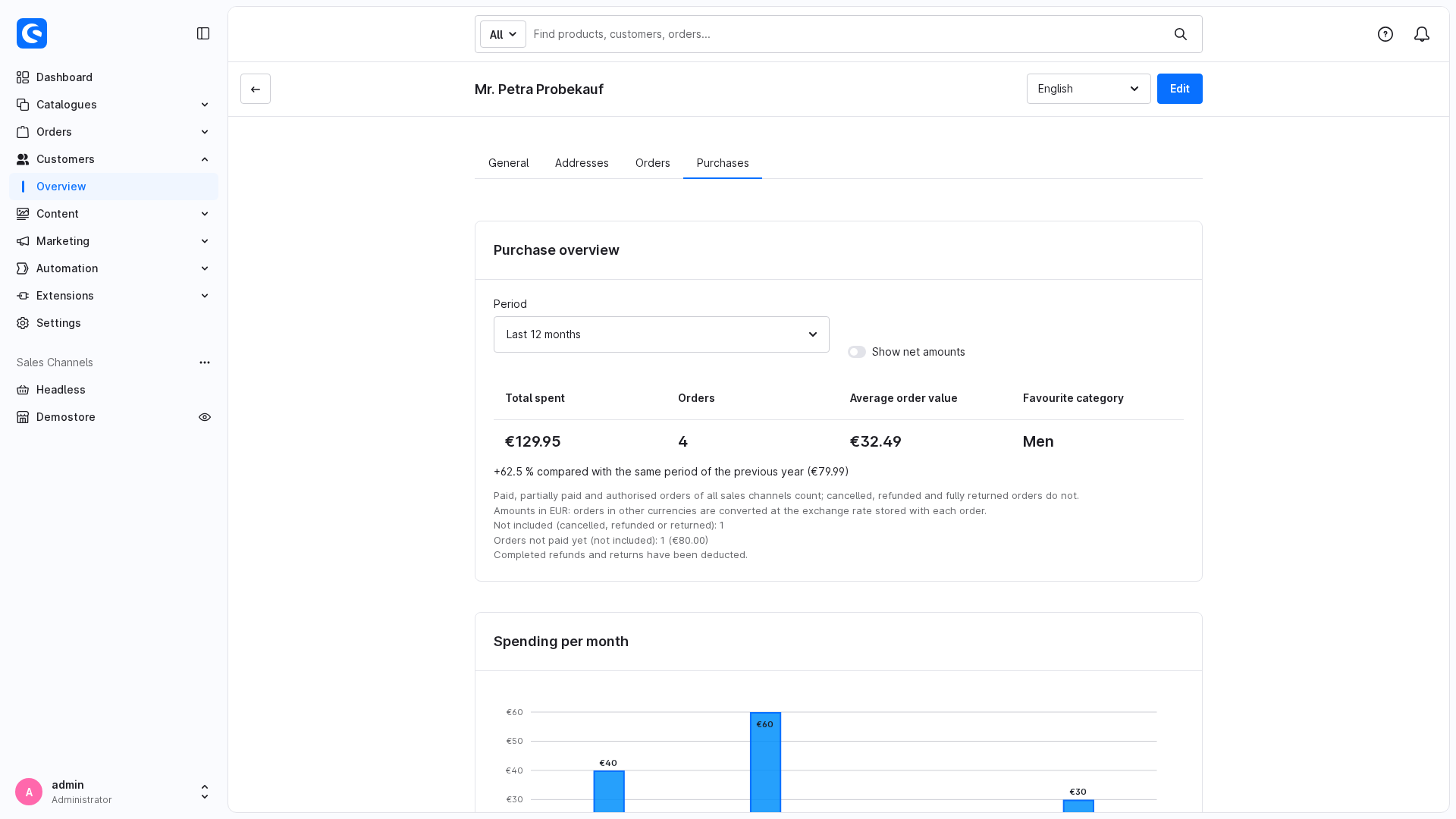This screenshot has width=1456, height=819.
Task: Click the Orders bag icon in the sidebar
Action: coord(23,132)
